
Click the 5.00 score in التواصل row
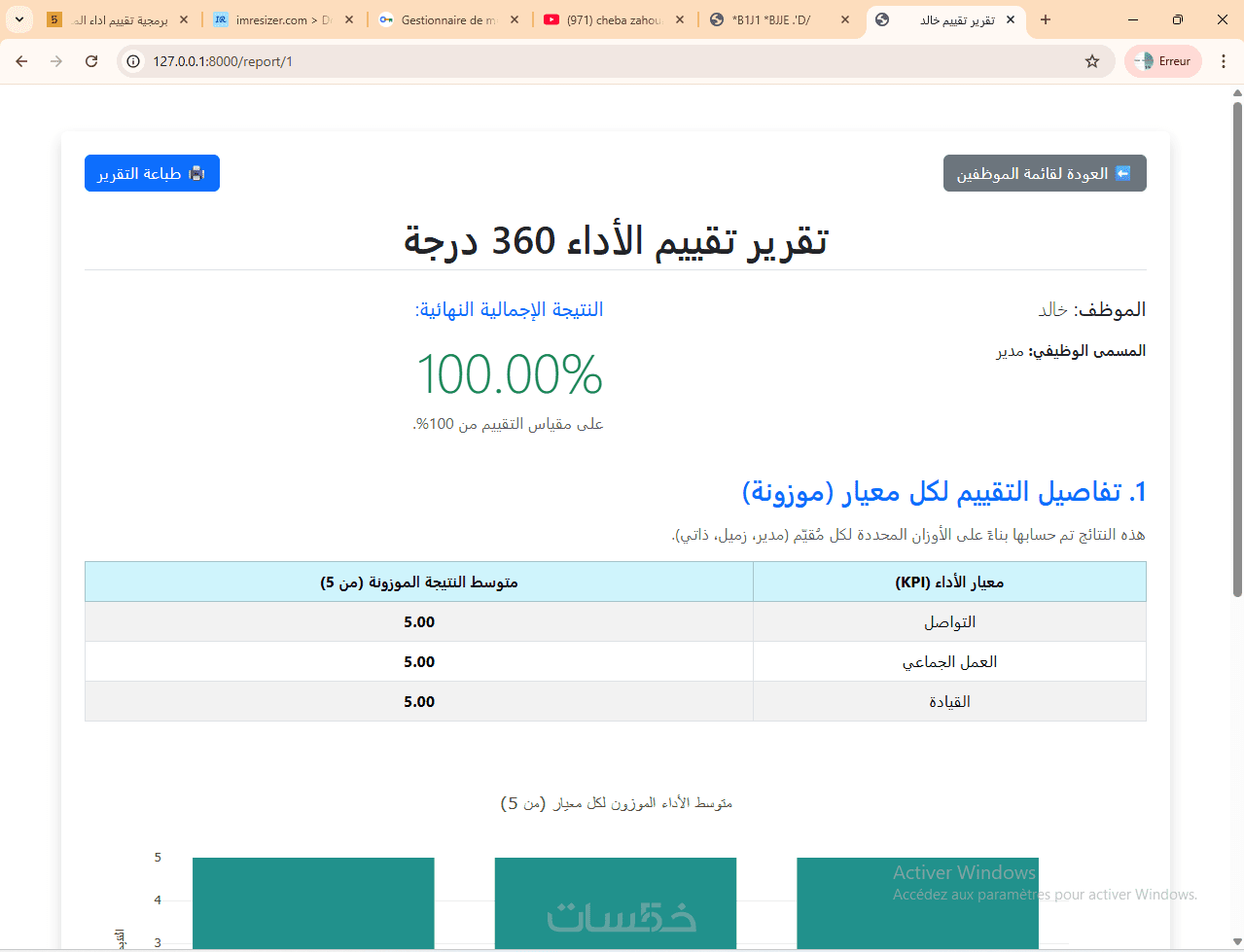pyautogui.click(x=419, y=621)
